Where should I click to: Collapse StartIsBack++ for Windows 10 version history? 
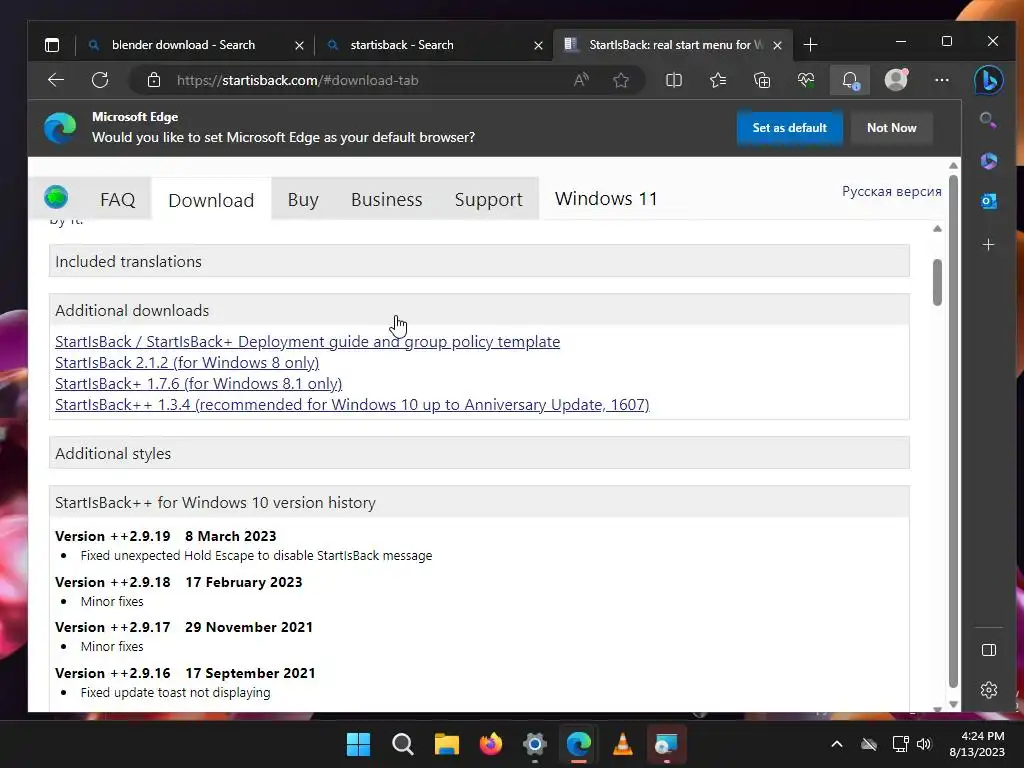pos(479,502)
